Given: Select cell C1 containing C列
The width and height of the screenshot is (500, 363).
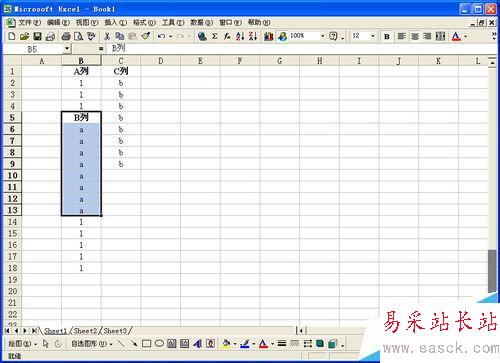Looking at the screenshot, I should (121, 71).
